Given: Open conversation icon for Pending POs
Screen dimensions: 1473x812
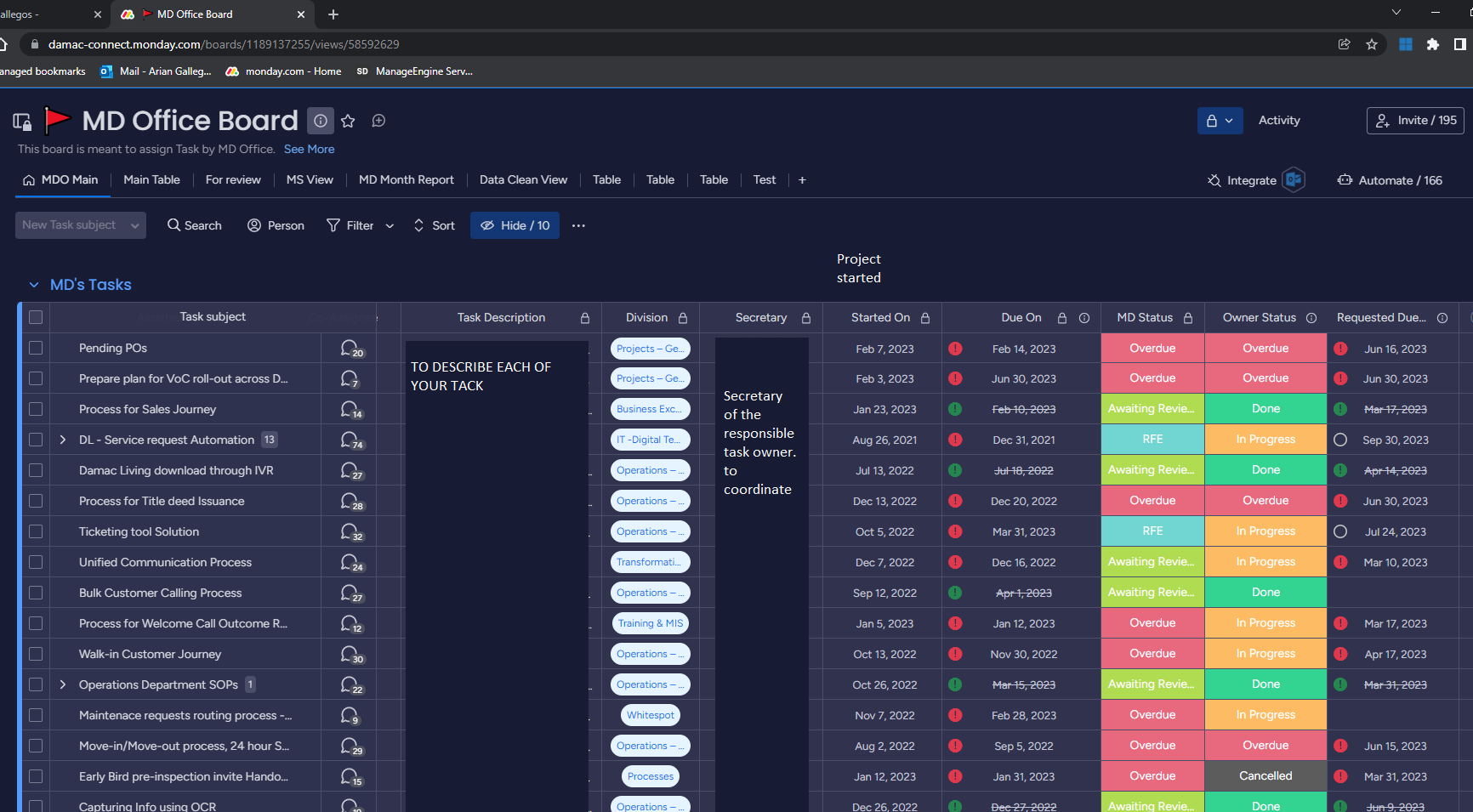Looking at the screenshot, I should [x=351, y=349].
